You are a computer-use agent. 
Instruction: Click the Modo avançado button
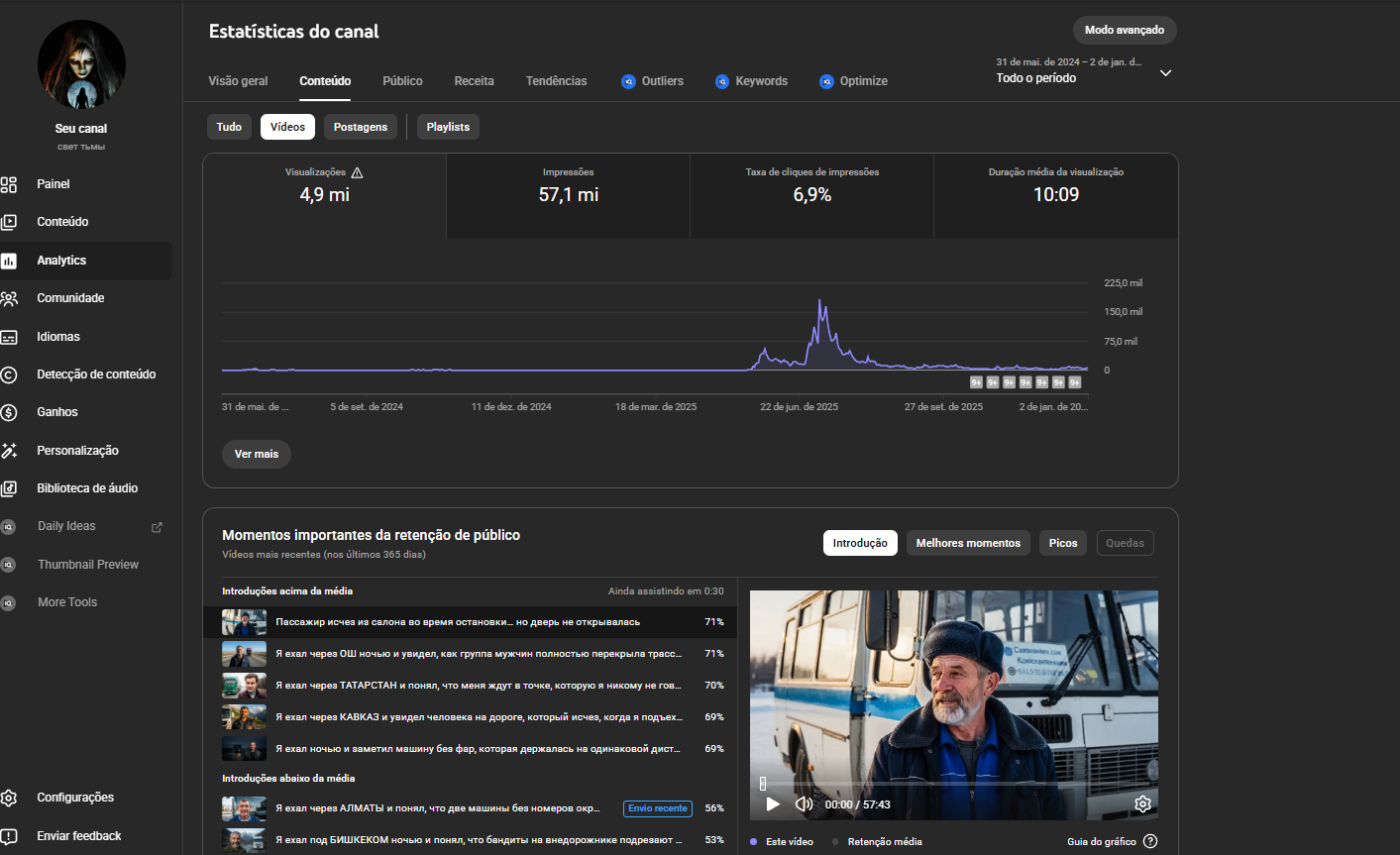point(1124,30)
